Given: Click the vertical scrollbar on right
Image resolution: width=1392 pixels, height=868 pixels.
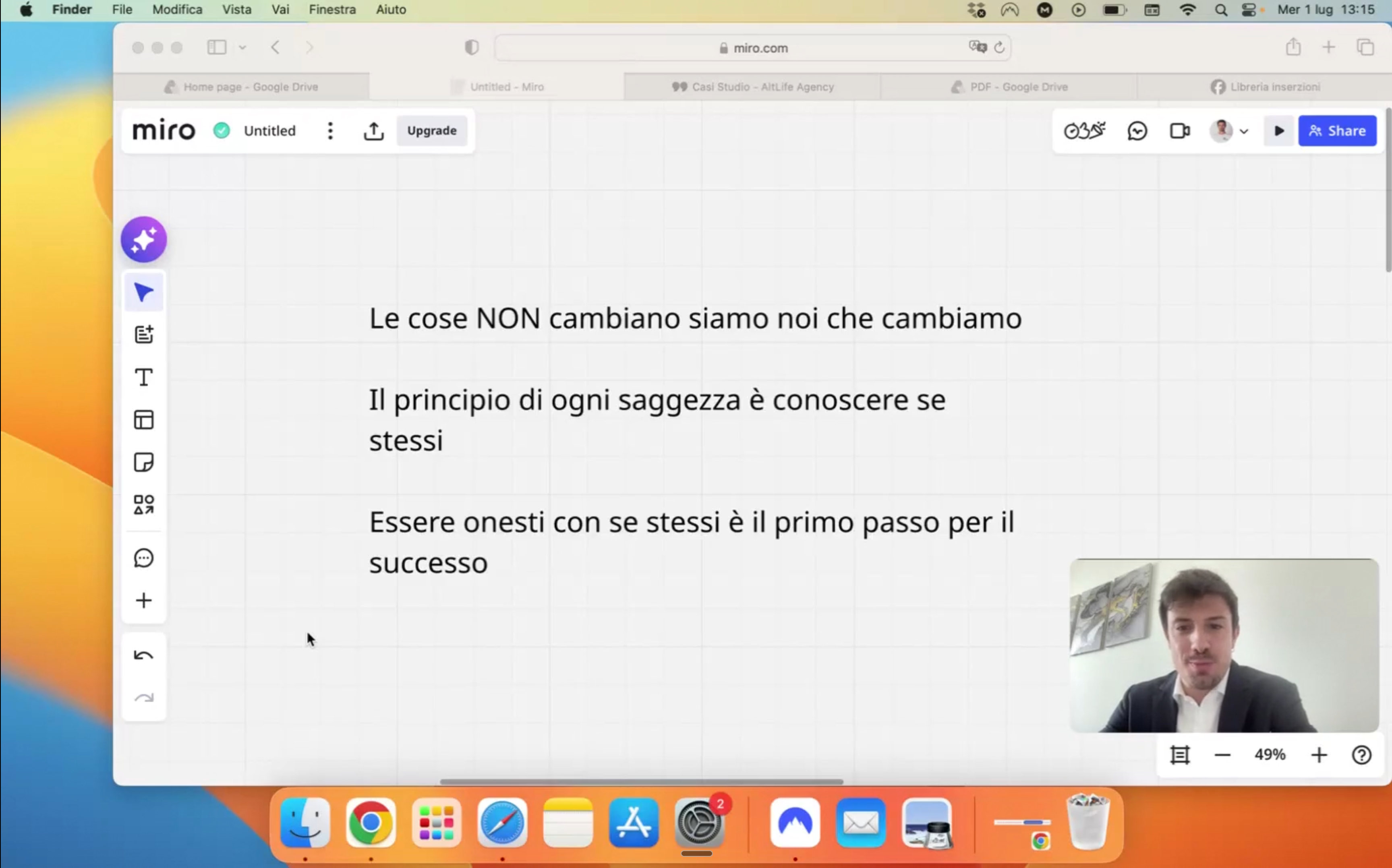Looking at the screenshot, I should pos(1388,190).
